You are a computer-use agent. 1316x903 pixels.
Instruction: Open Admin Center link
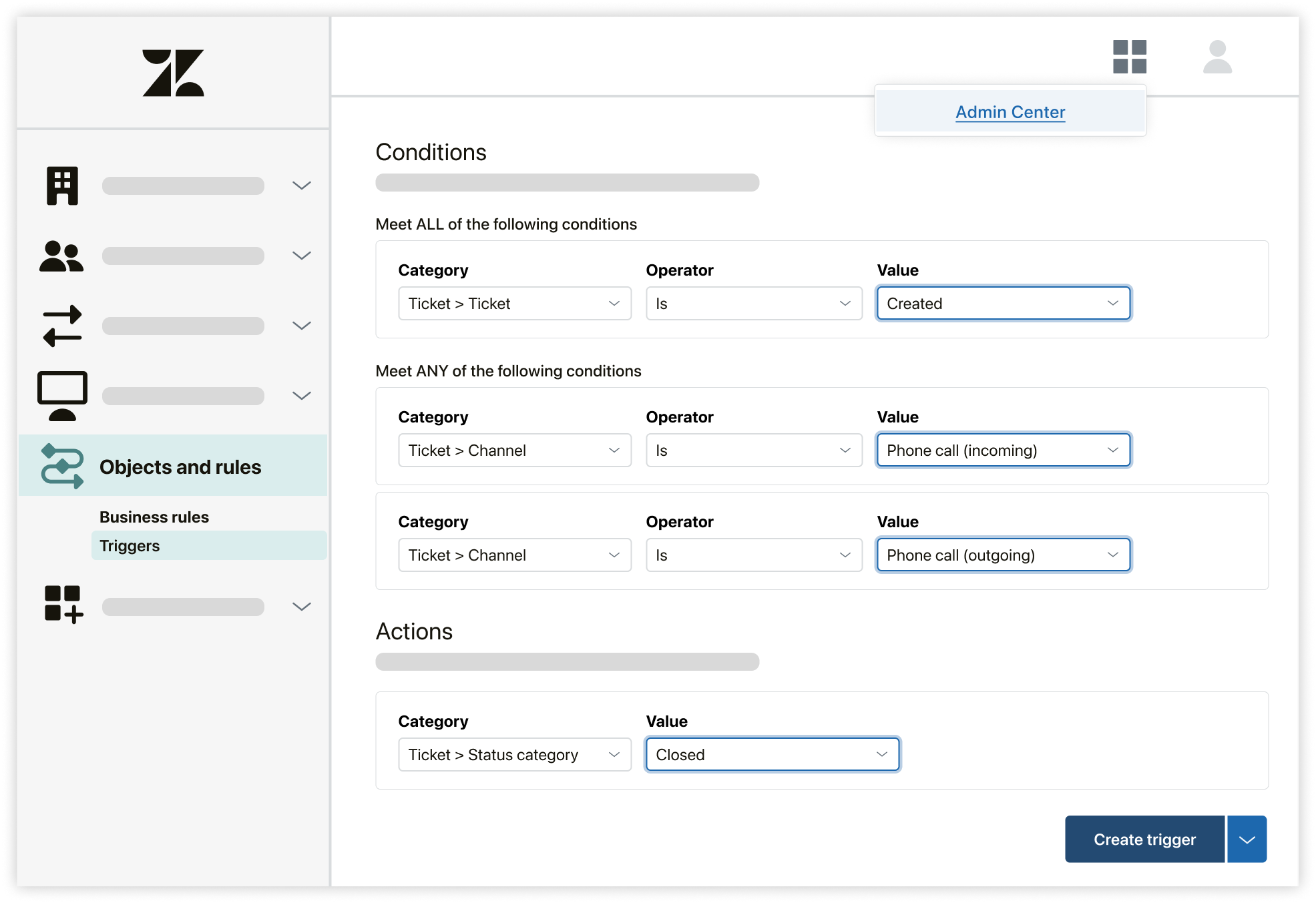point(1010,111)
